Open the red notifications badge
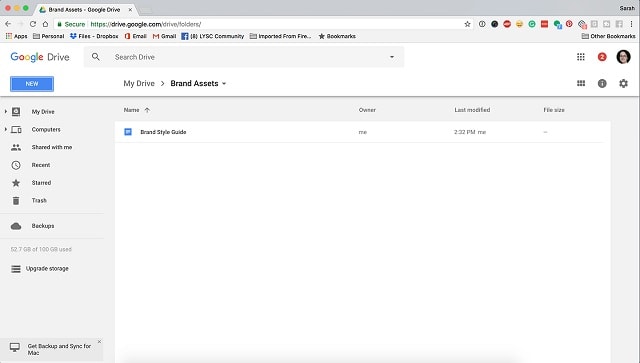 (x=602, y=57)
